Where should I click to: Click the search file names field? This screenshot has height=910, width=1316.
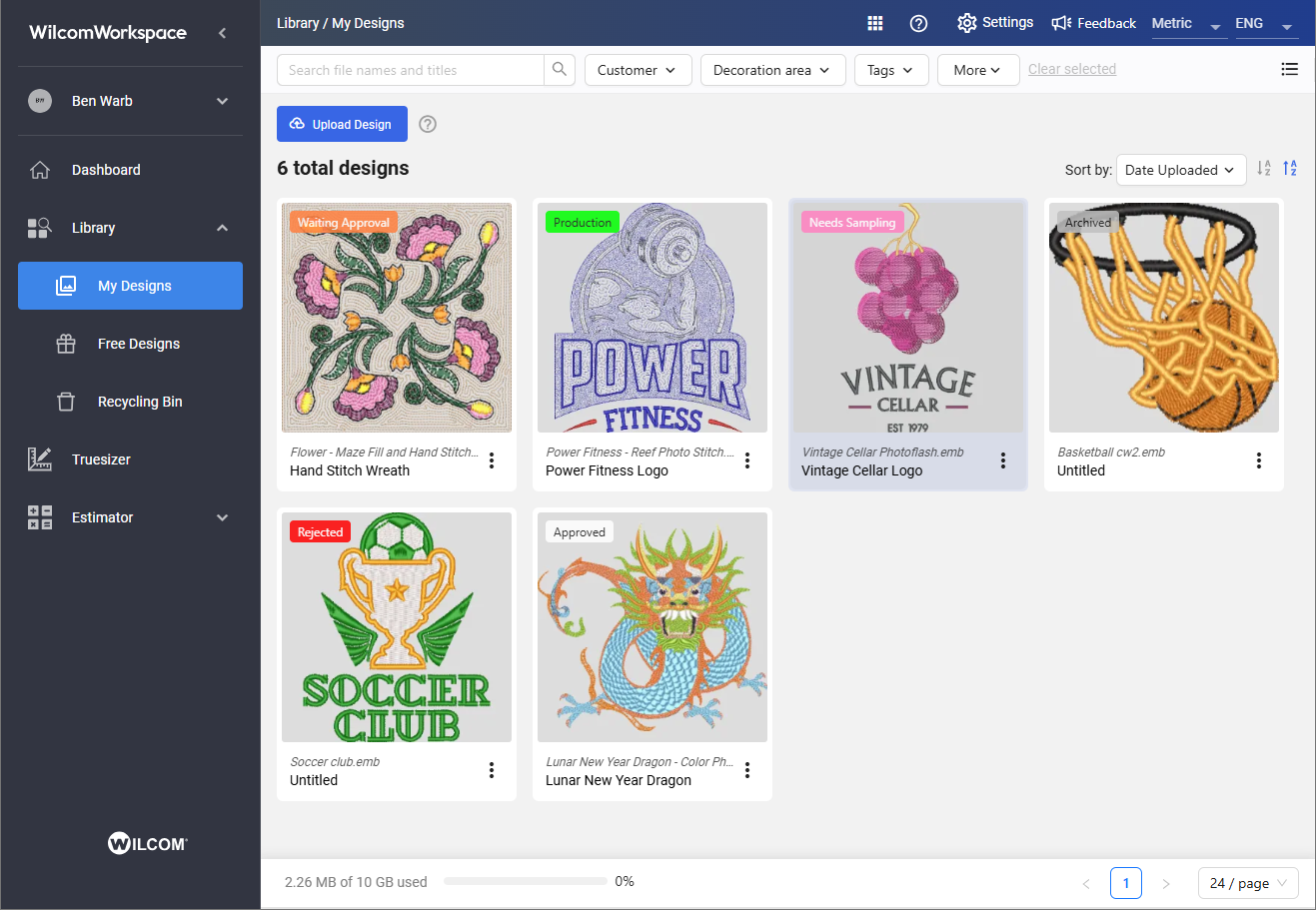pyautogui.click(x=411, y=70)
